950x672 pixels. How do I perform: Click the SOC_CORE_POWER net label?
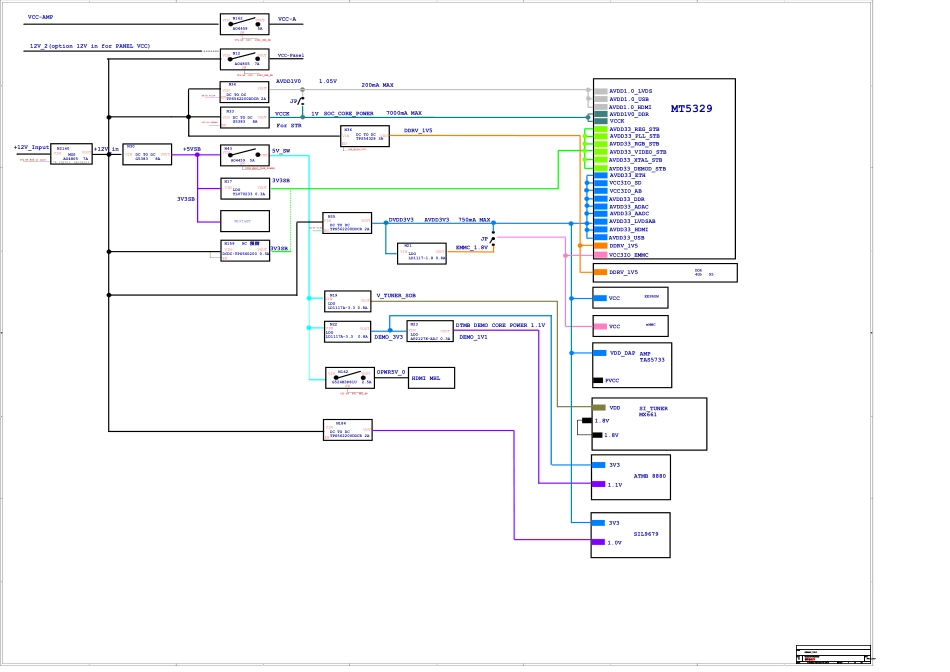coord(348,114)
